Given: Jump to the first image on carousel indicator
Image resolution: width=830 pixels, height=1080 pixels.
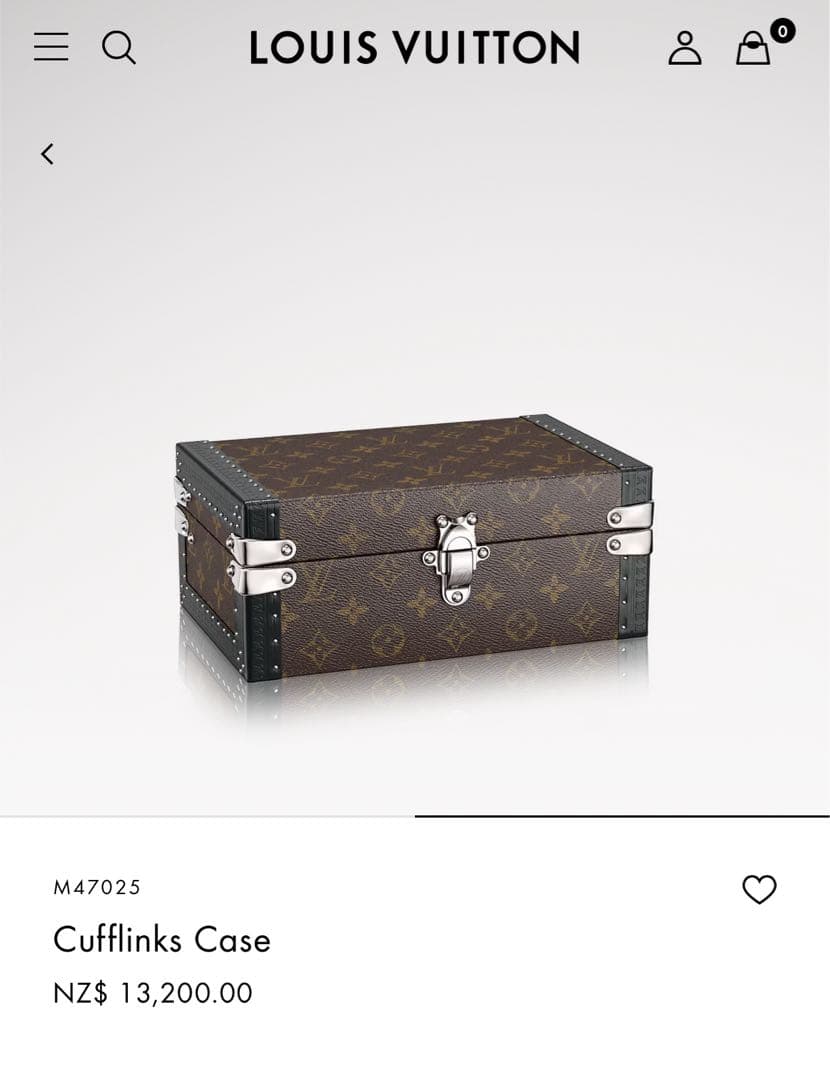Looking at the screenshot, I should coord(207,816).
